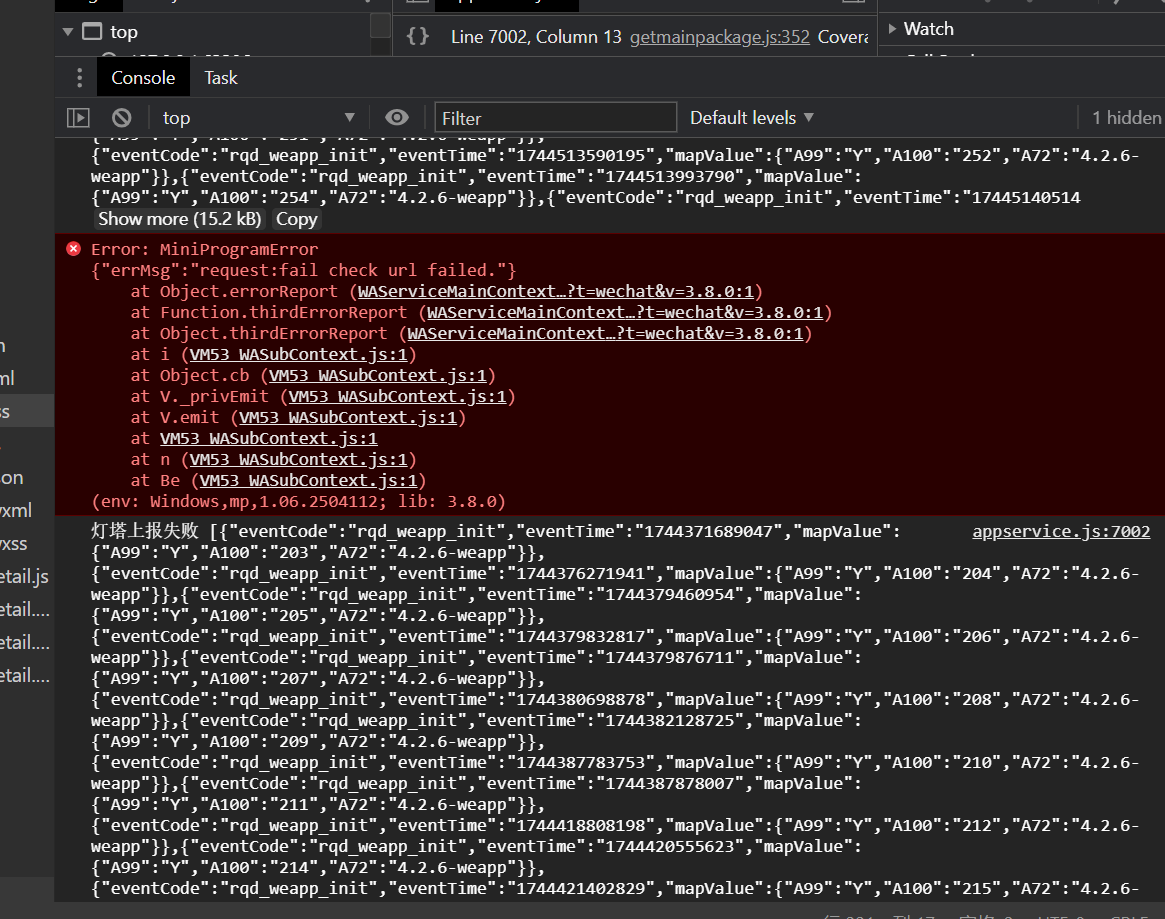The image size is (1165, 919).
Task: Open WAServiceMainContext link in Object.errorReport line
Action: click(x=556, y=291)
